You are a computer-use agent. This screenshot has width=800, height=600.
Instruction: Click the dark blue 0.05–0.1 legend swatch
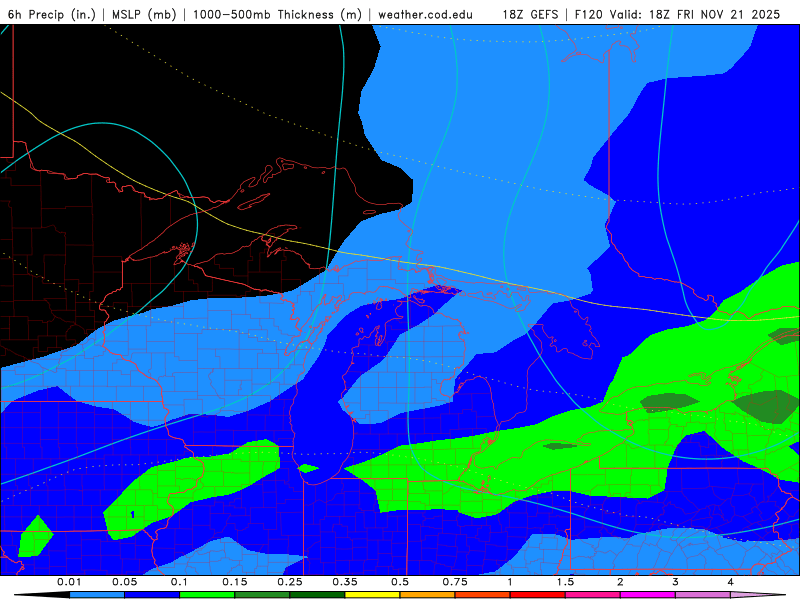coord(152,595)
